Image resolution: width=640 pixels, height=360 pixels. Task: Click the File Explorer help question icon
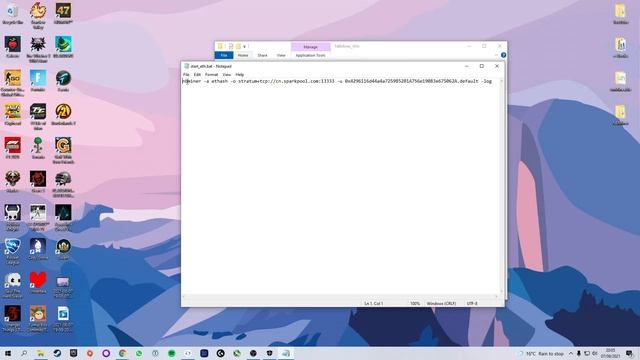coord(503,55)
